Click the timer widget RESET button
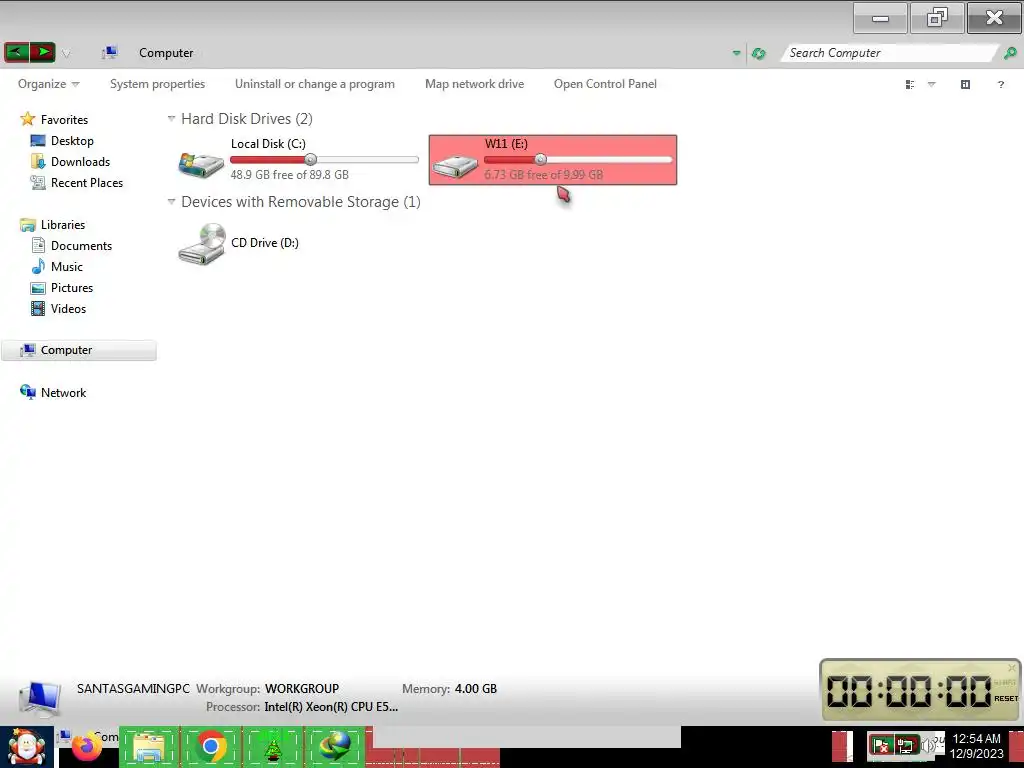 point(1006,698)
